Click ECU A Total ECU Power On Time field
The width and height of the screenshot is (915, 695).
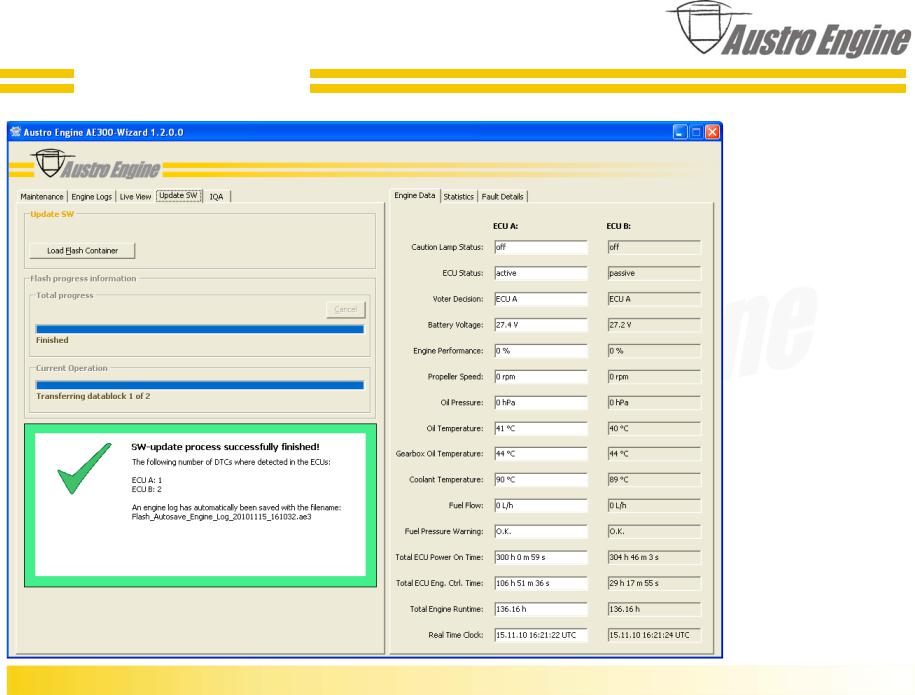pyautogui.click(x=541, y=557)
